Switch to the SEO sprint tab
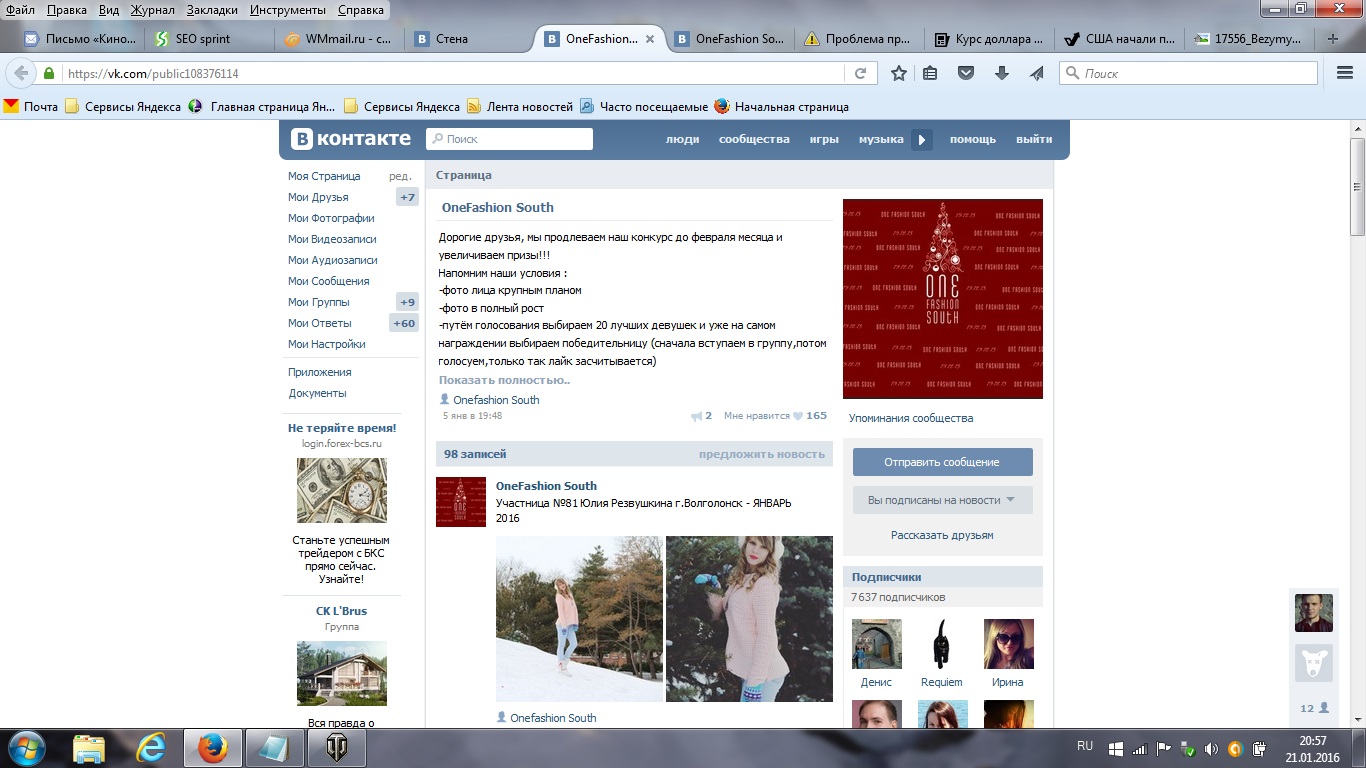This screenshot has width=1366, height=778. [209, 39]
